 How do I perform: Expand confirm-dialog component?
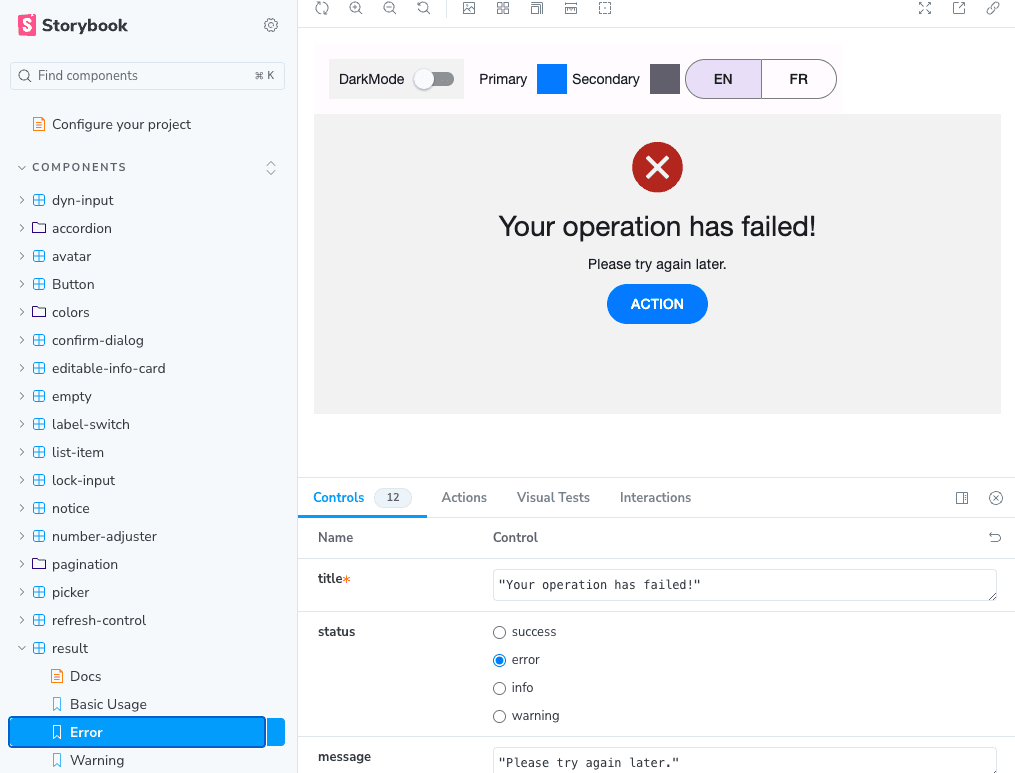coord(98,340)
